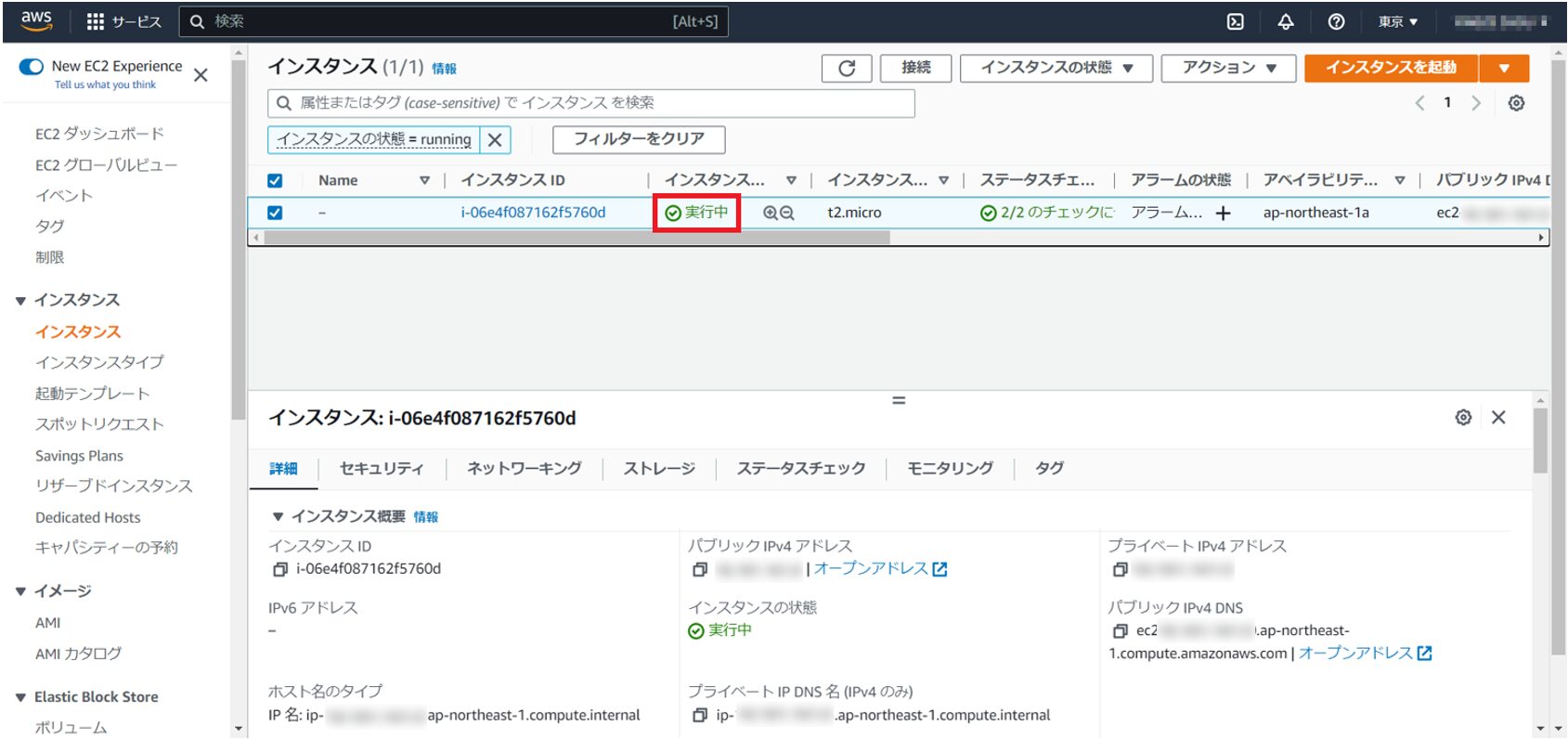Click the help question mark icon
Viewport: 1568px width, 739px height.
coord(1336,21)
